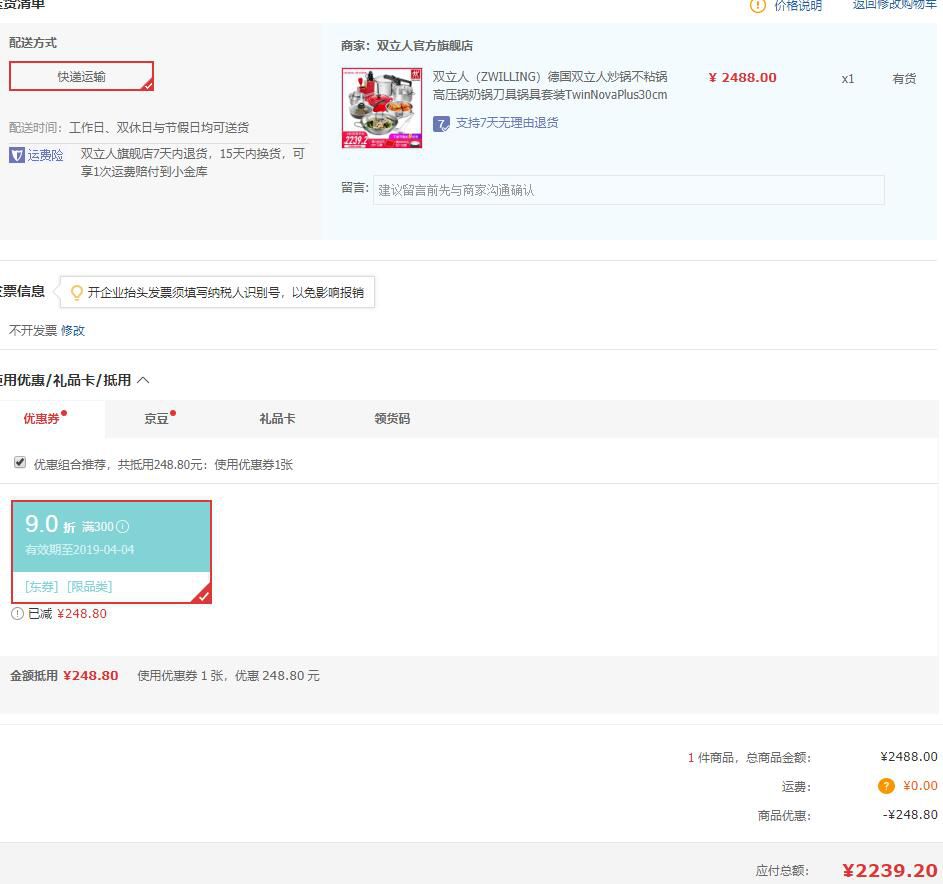Switch to the 领货码 tab

392,419
